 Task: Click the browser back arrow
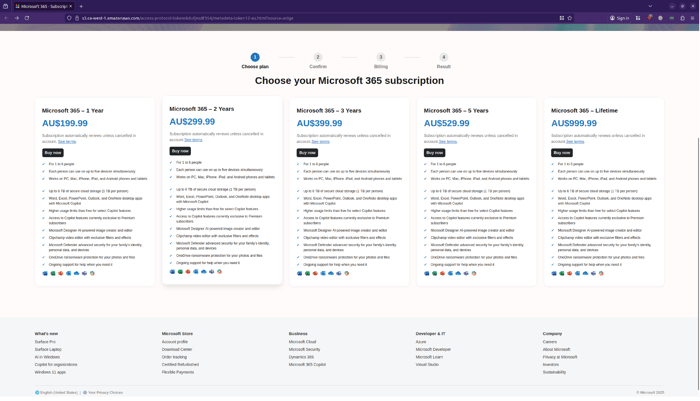coord(6,18)
